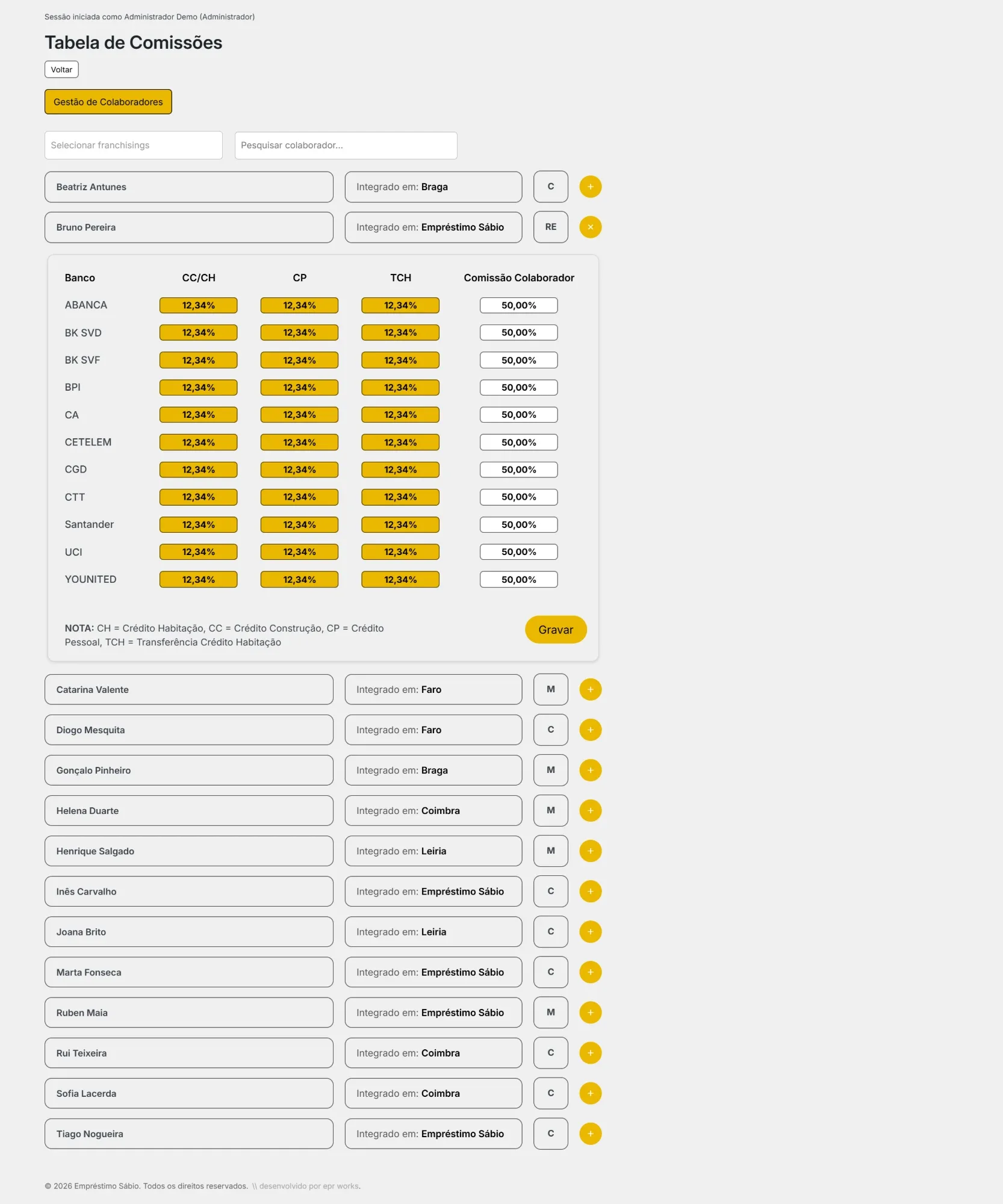1003x1204 pixels.
Task: Open the Selecionar franchisings dropdown
Action: click(134, 145)
